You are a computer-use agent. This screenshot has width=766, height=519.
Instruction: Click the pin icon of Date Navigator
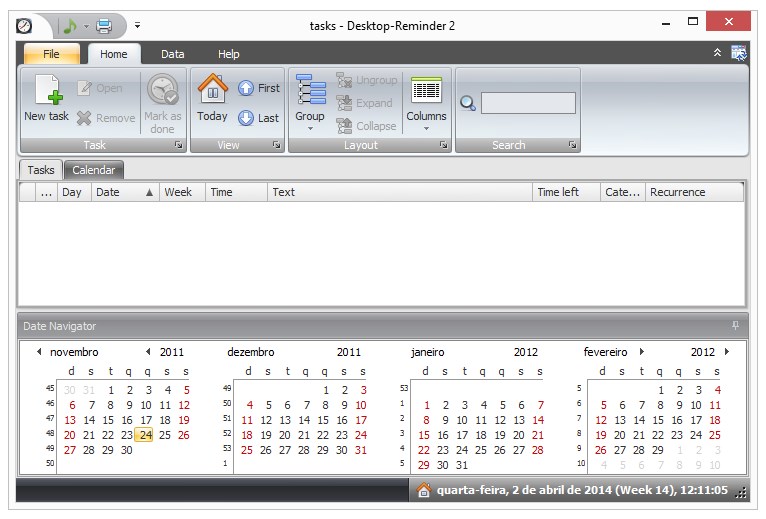pyautogui.click(x=735, y=325)
